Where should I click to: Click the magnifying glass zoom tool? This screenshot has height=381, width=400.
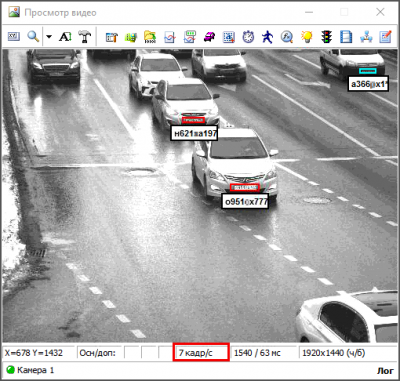point(33,36)
